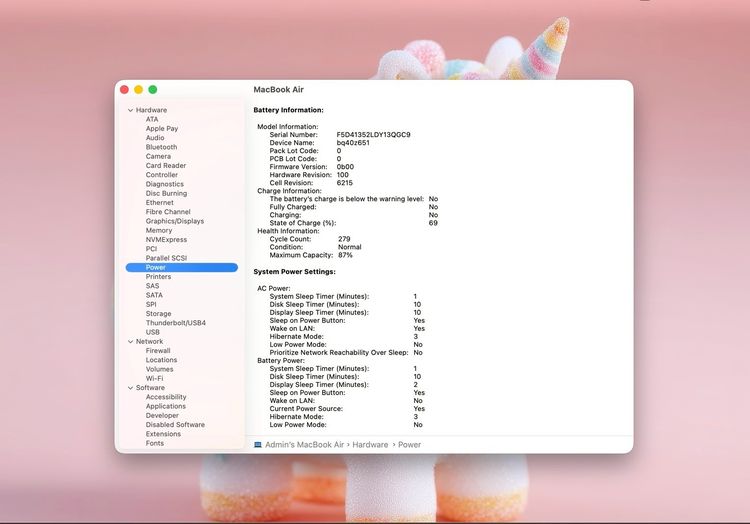
Task: Select Disc Burning in the sidebar
Action: [166, 193]
